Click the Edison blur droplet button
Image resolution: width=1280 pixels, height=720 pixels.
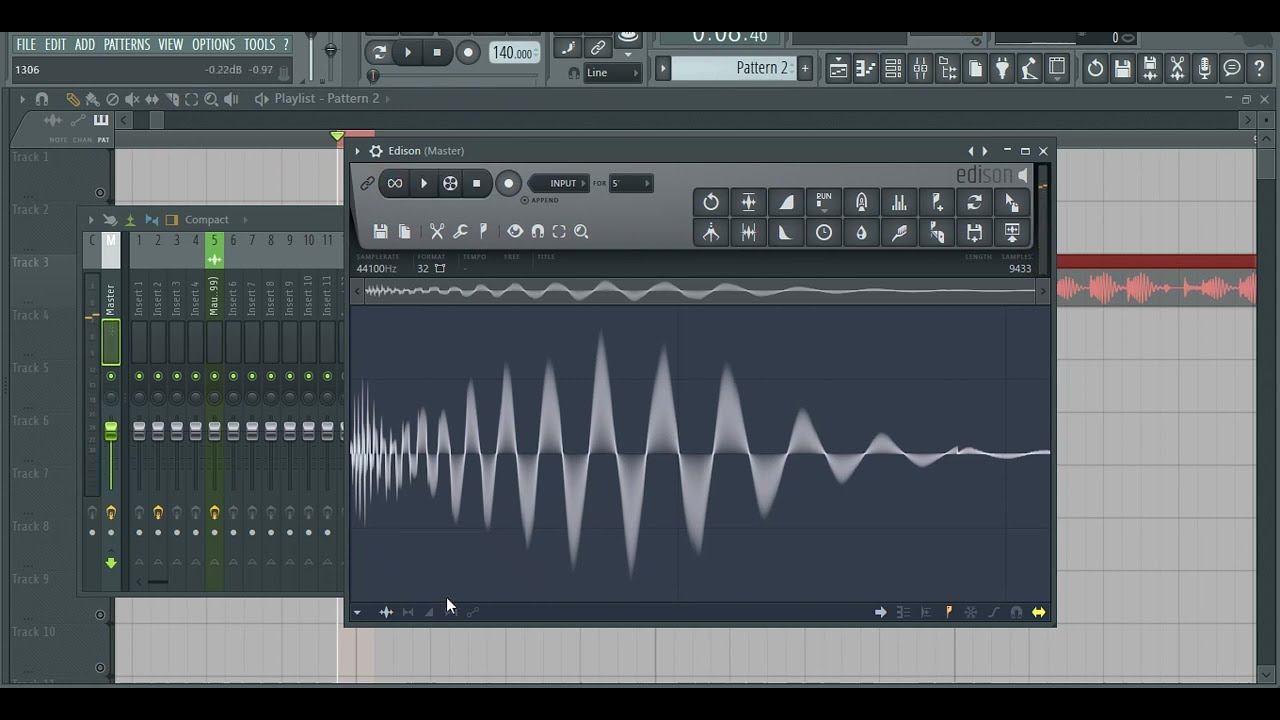click(861, 233)
